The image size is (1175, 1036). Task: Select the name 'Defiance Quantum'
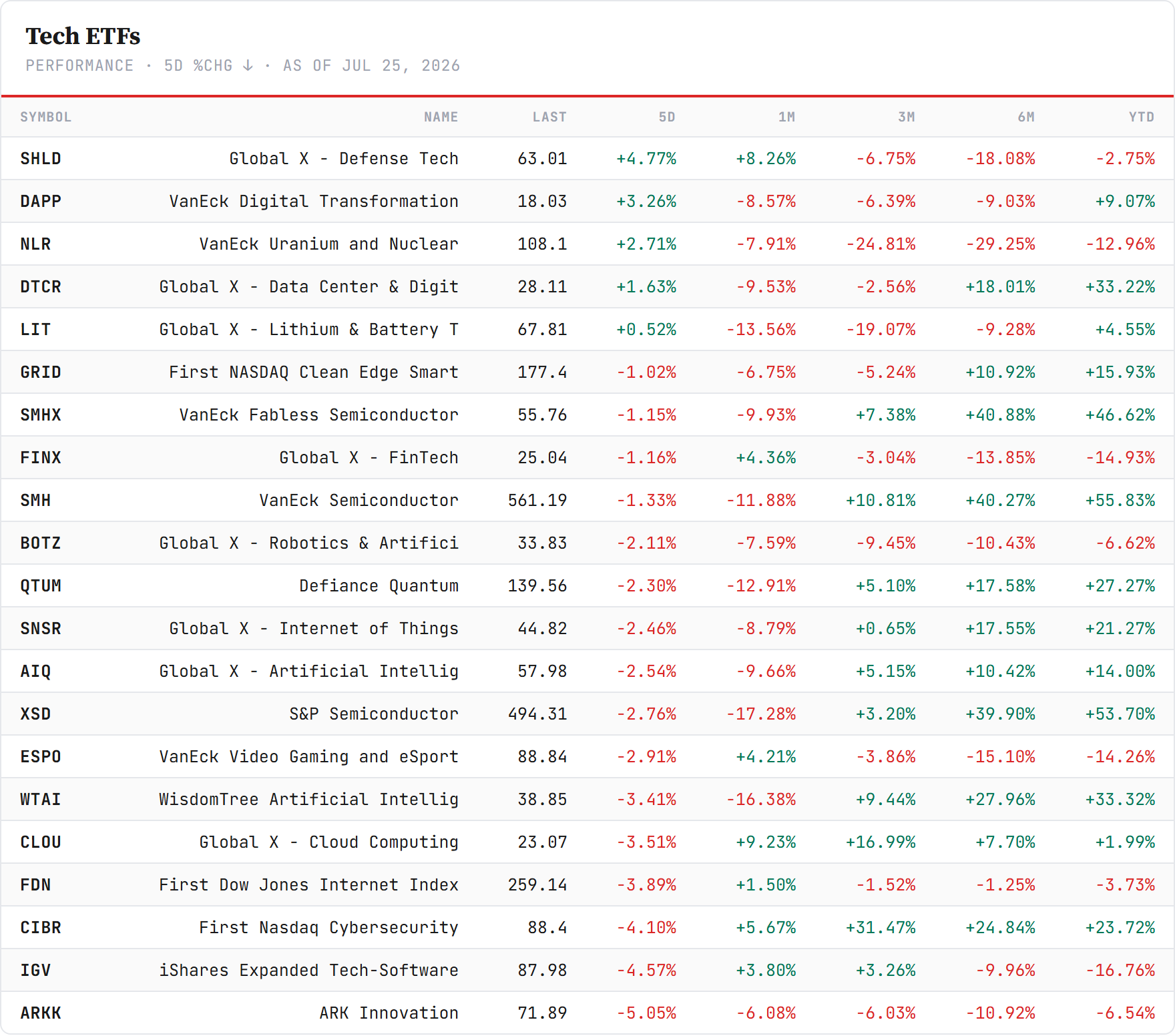tap(379, 586)
